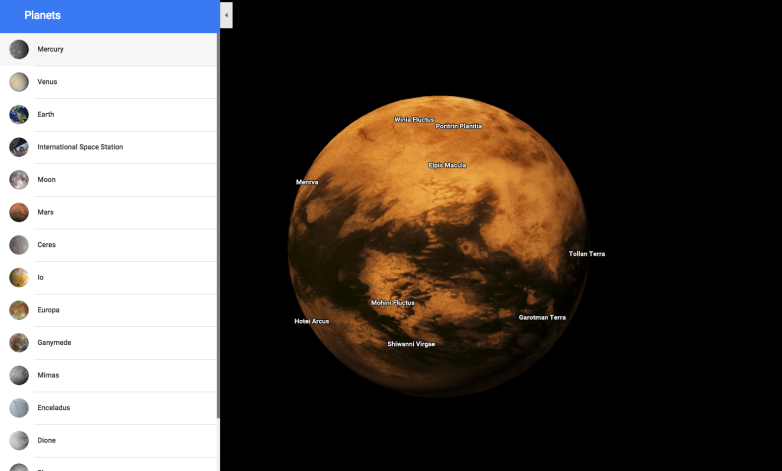Select the Shiwanni Virgae label
This screenshot has height=471, width=782.
[411, 344]
